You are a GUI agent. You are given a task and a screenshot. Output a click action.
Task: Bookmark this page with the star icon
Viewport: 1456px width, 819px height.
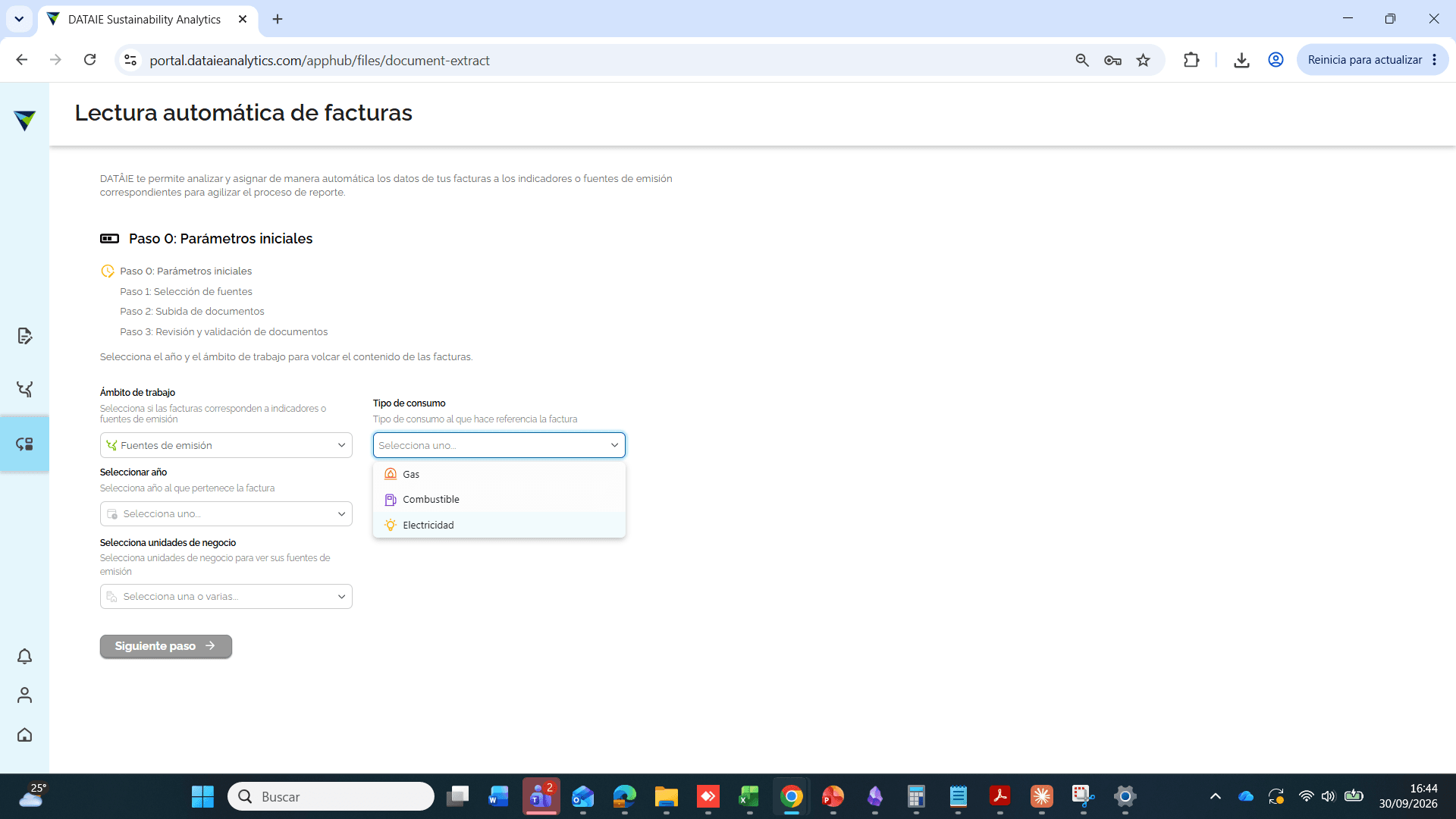[1143, 60]
